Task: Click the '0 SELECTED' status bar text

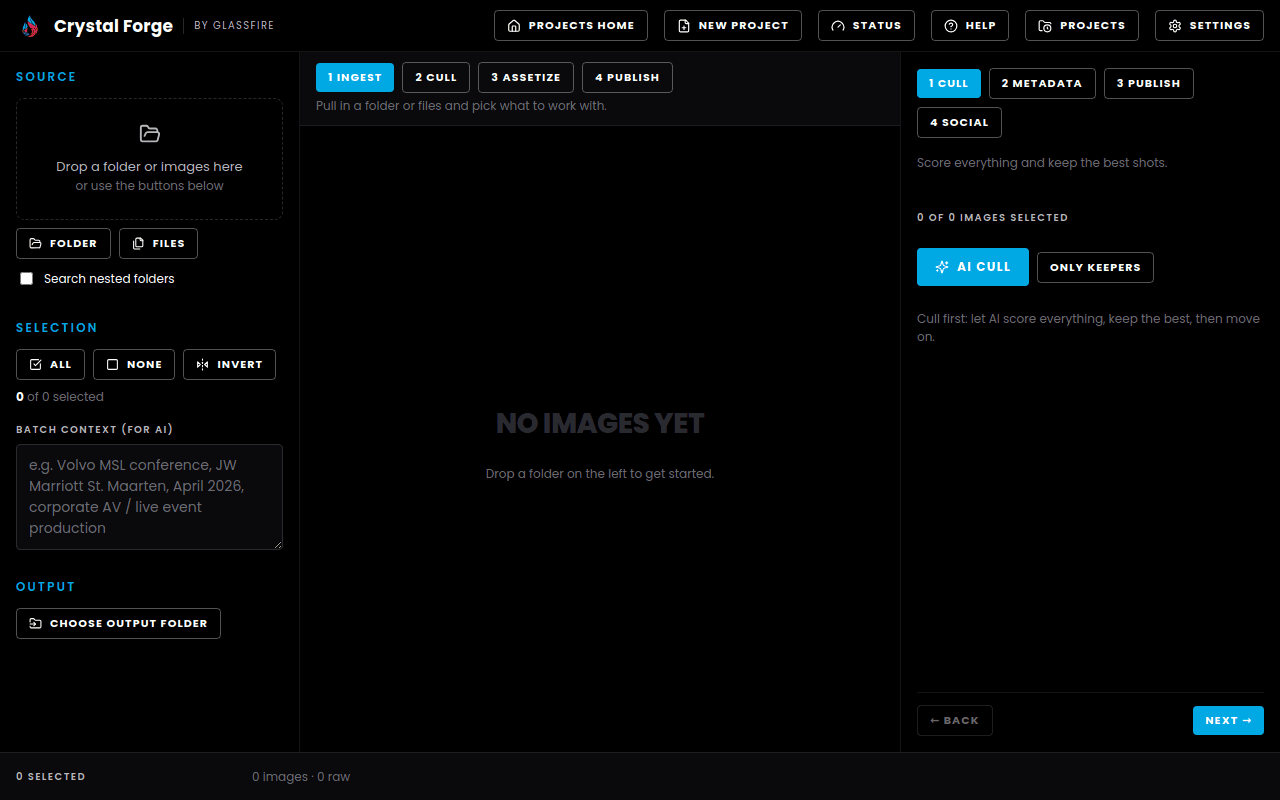Action: click(x=51, y=777)
